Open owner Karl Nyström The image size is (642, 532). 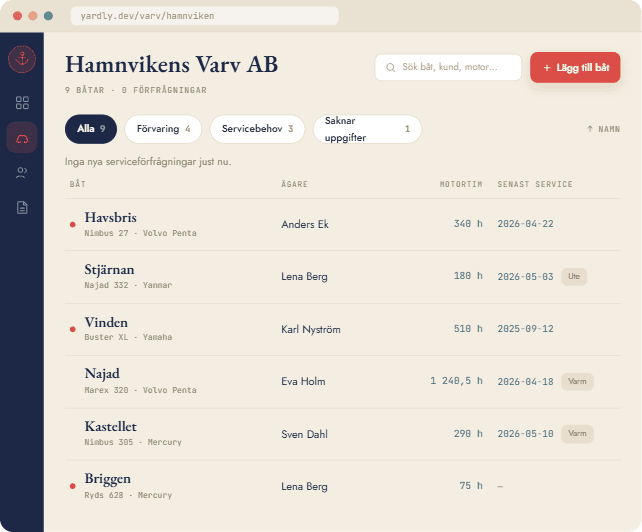(x=311, y=329)
